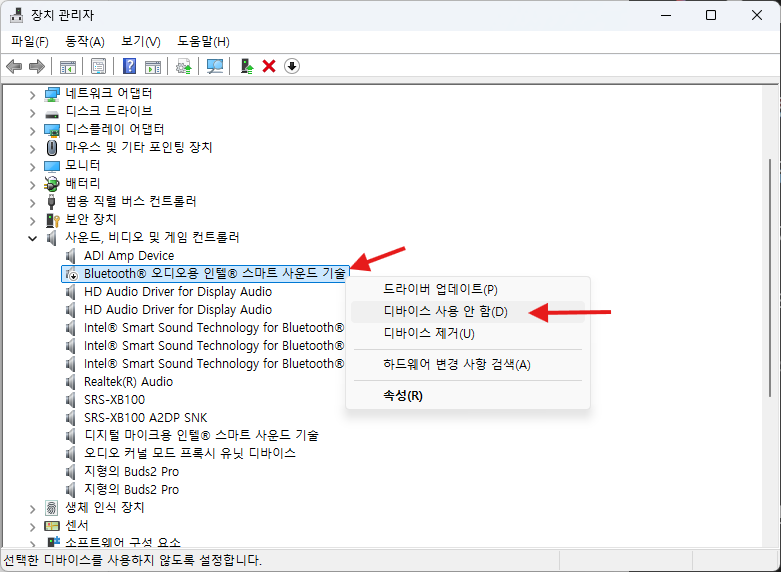The height and width of the screenshot is (572, 781).
Task: Open the 보기(V) menu
Action: point(141,41)
